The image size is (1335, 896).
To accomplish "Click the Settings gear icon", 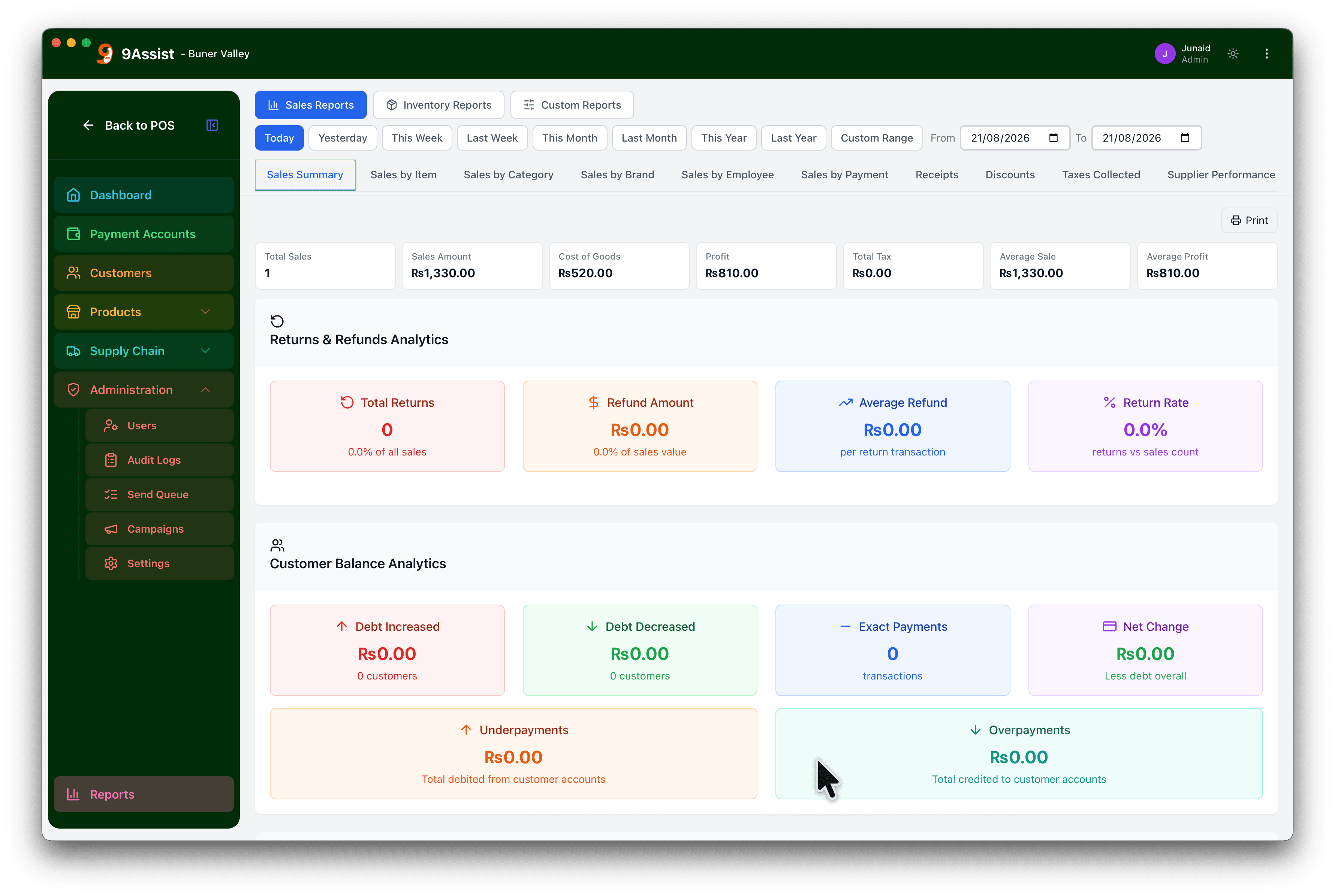I will pyautogui.click(x=111, y=563).
